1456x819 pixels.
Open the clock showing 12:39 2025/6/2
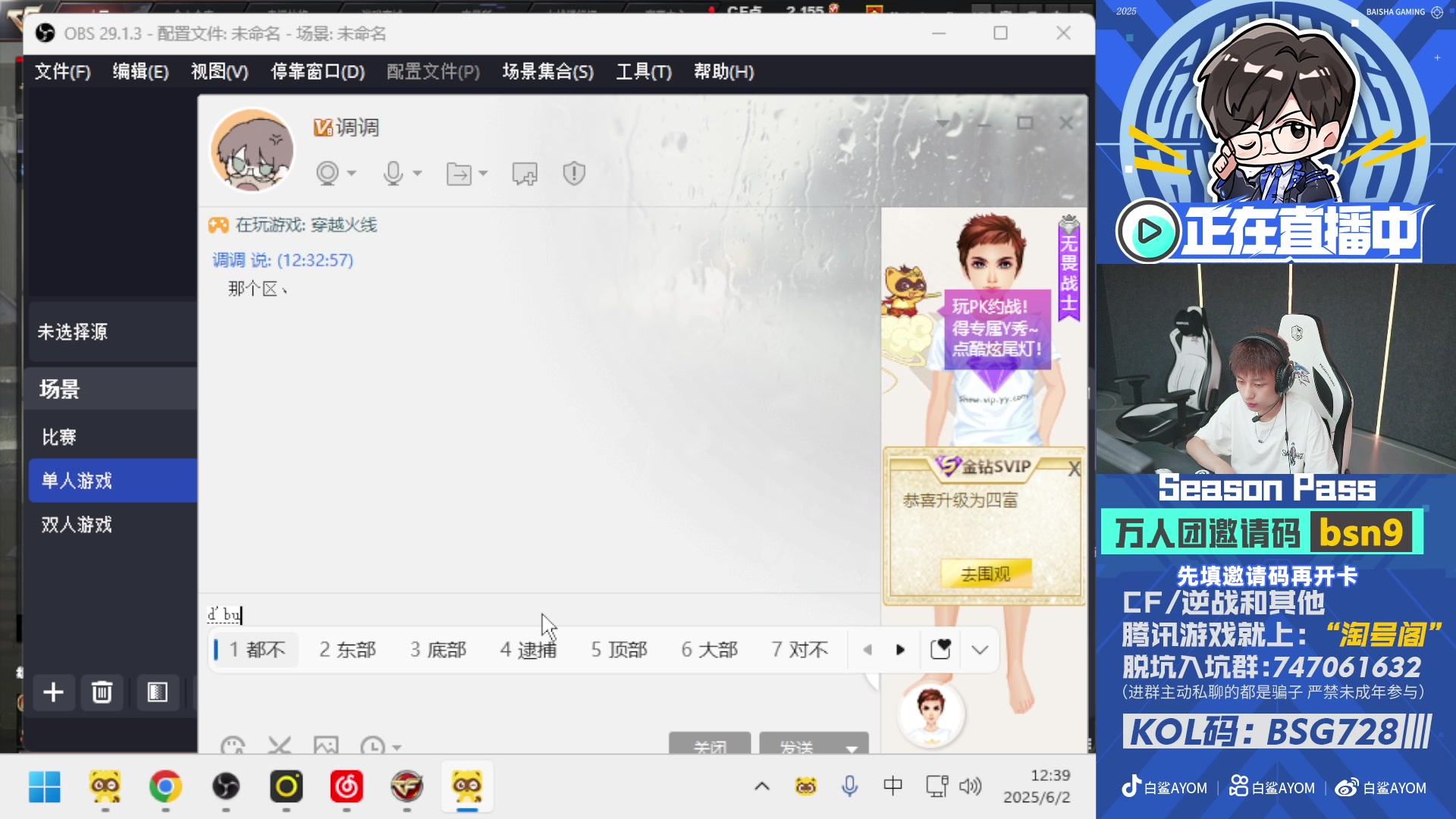coord(1037,786)
